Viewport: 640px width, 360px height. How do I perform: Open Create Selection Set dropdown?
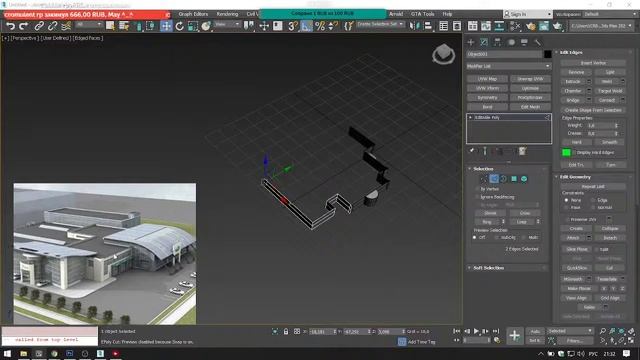click(380, 24)
